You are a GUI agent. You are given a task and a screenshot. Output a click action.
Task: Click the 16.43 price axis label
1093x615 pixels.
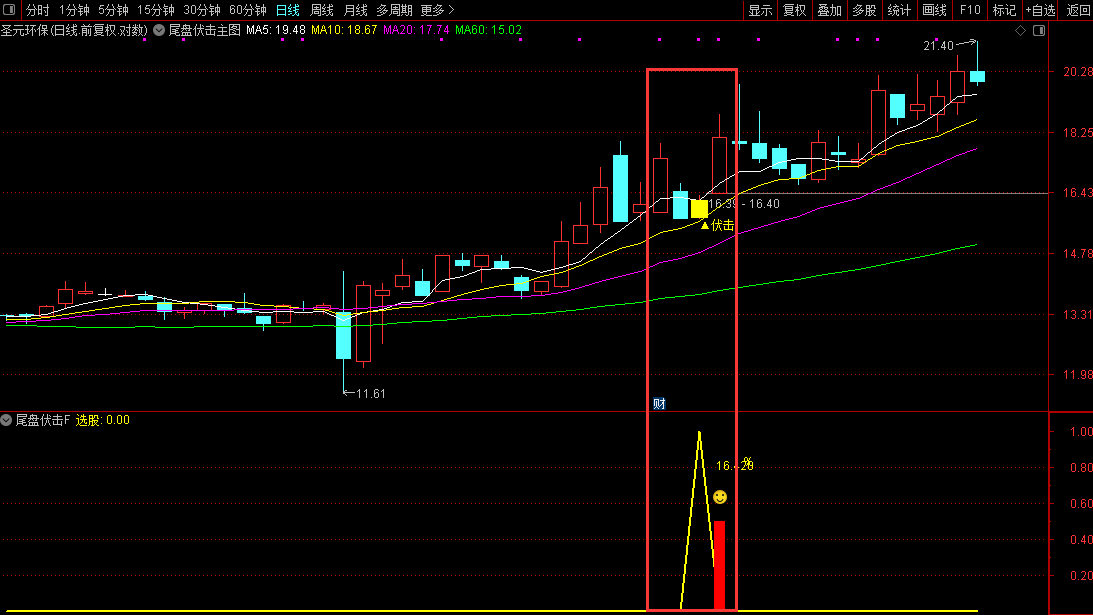(1078, 193)
